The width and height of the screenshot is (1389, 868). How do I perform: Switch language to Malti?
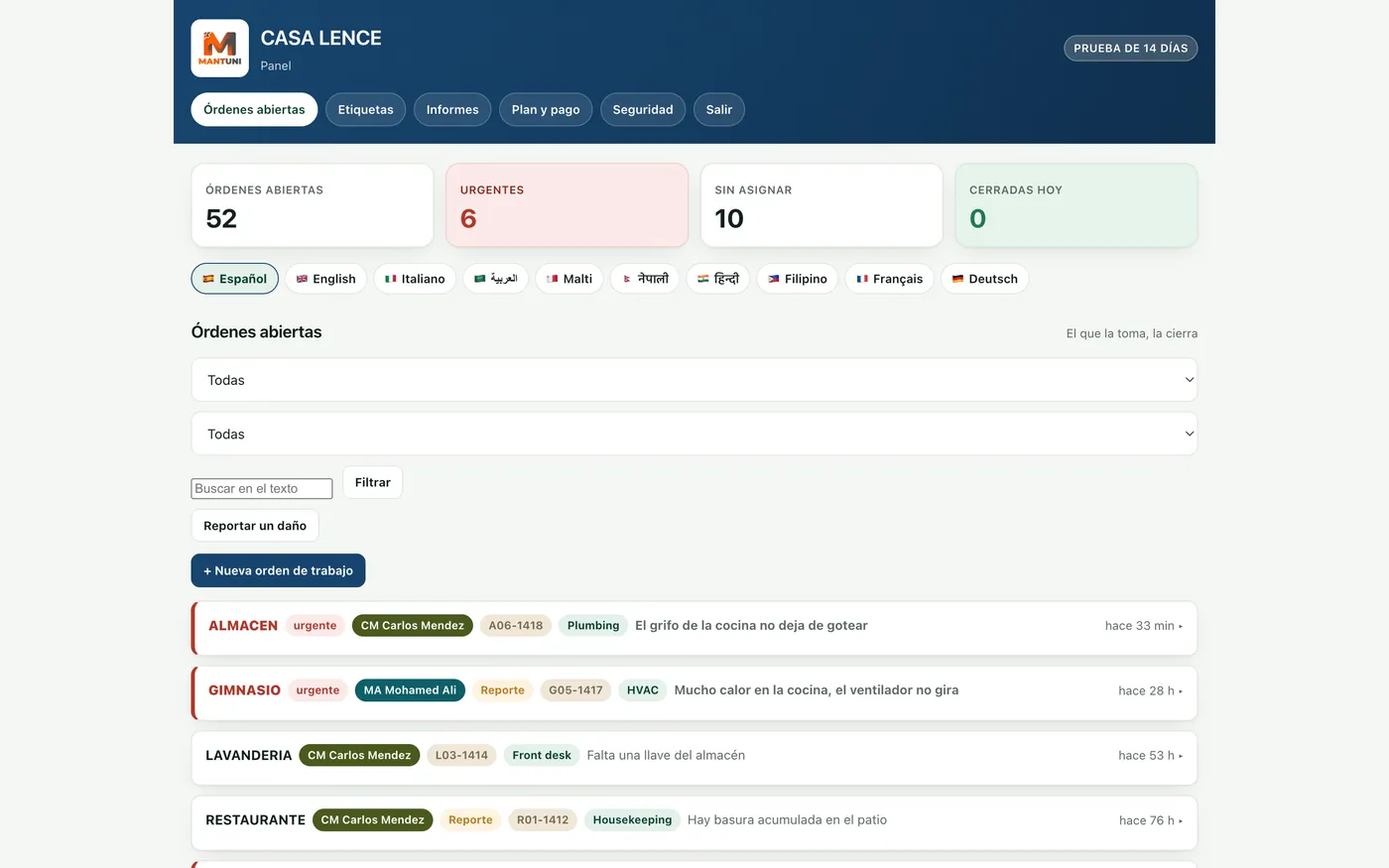point(569,279)
